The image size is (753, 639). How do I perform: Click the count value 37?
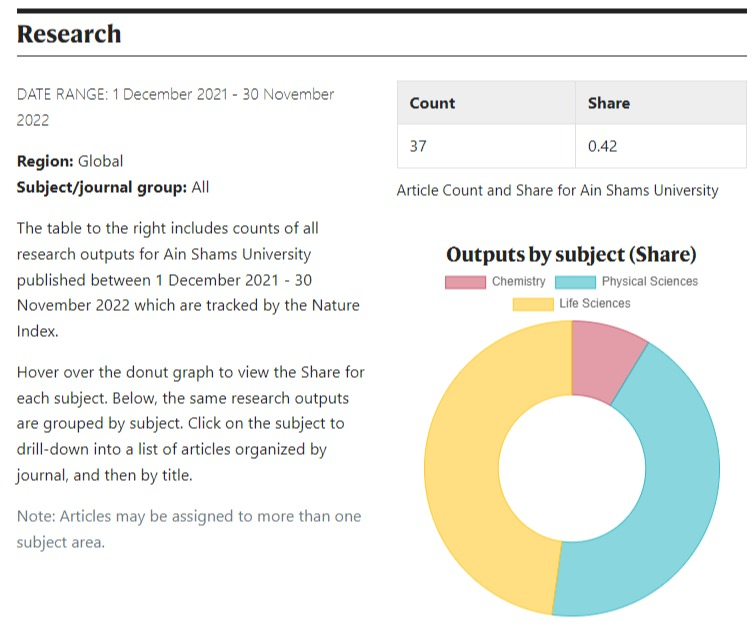point(418,146)
